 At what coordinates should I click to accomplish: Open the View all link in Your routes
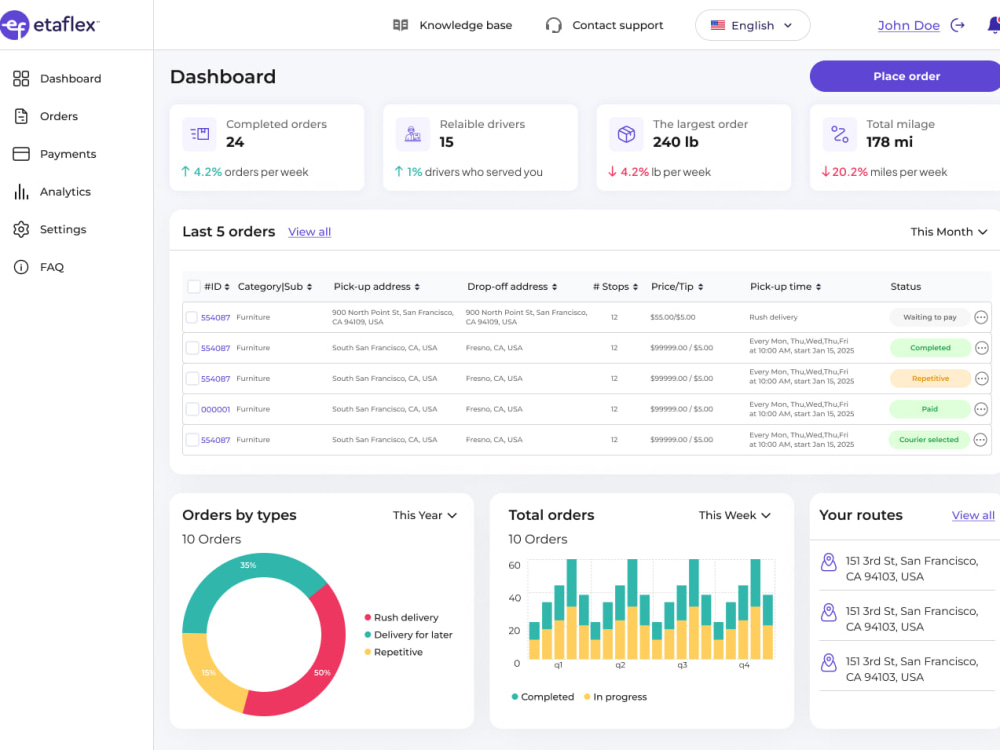(x=973, y=515)
